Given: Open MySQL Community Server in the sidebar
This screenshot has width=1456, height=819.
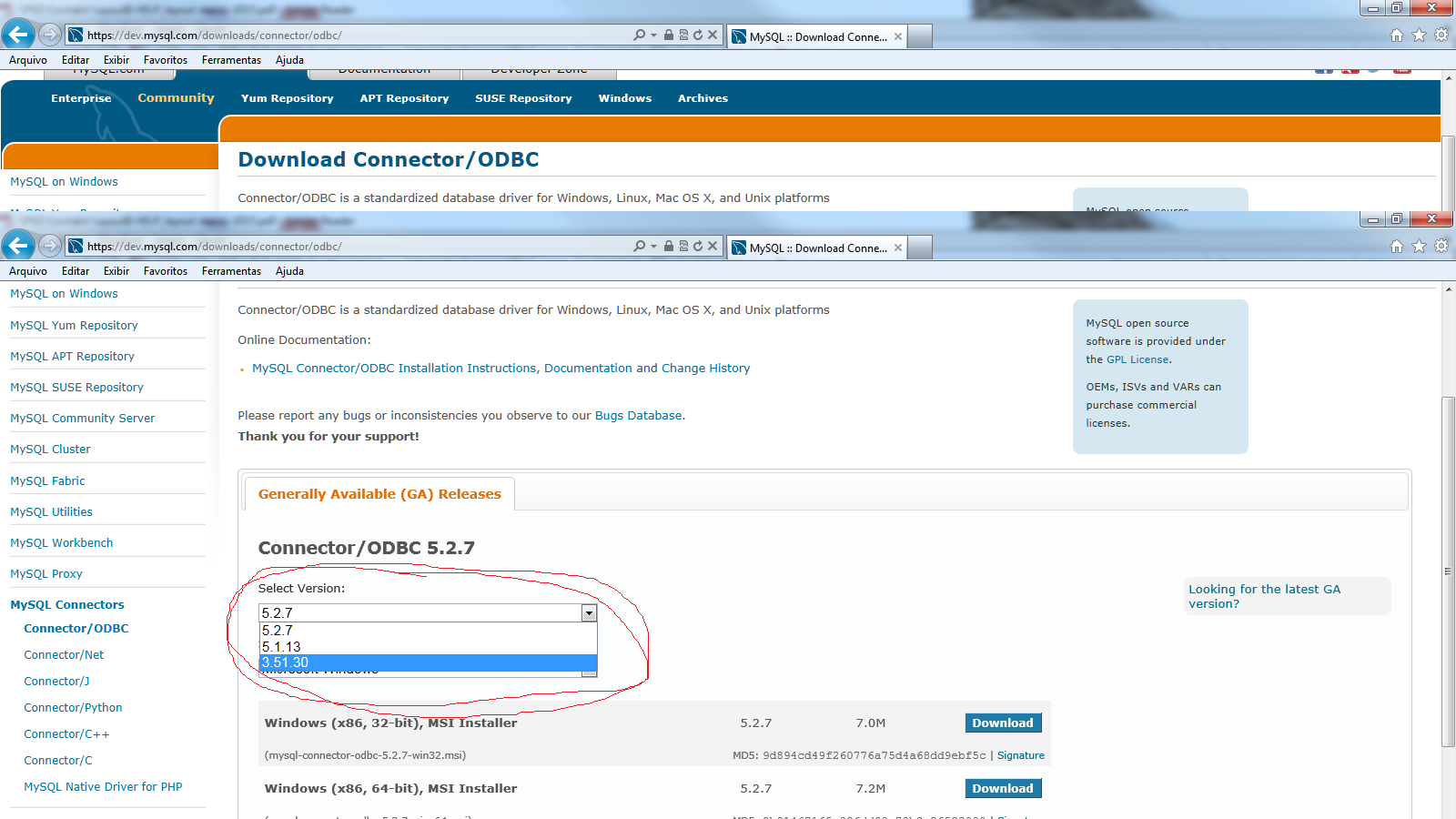Looking at the screenshot, I should [x=83, y=419].
